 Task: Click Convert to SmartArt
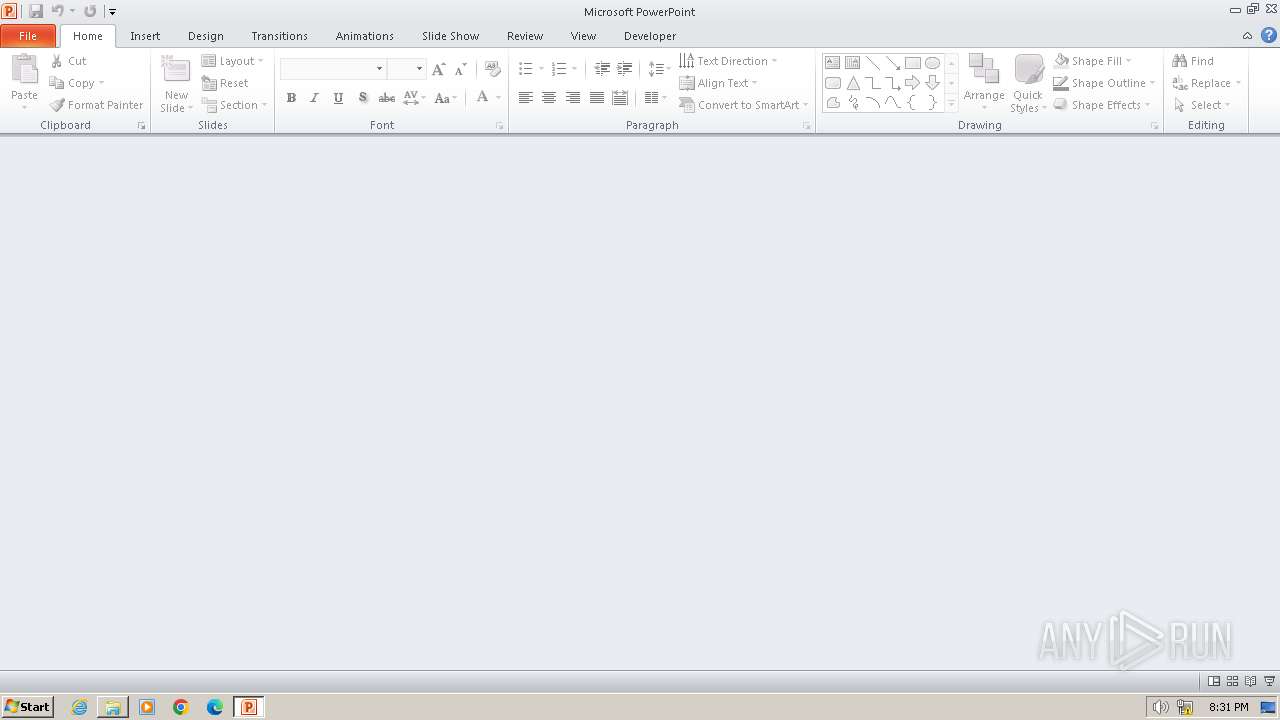[743, 105]
